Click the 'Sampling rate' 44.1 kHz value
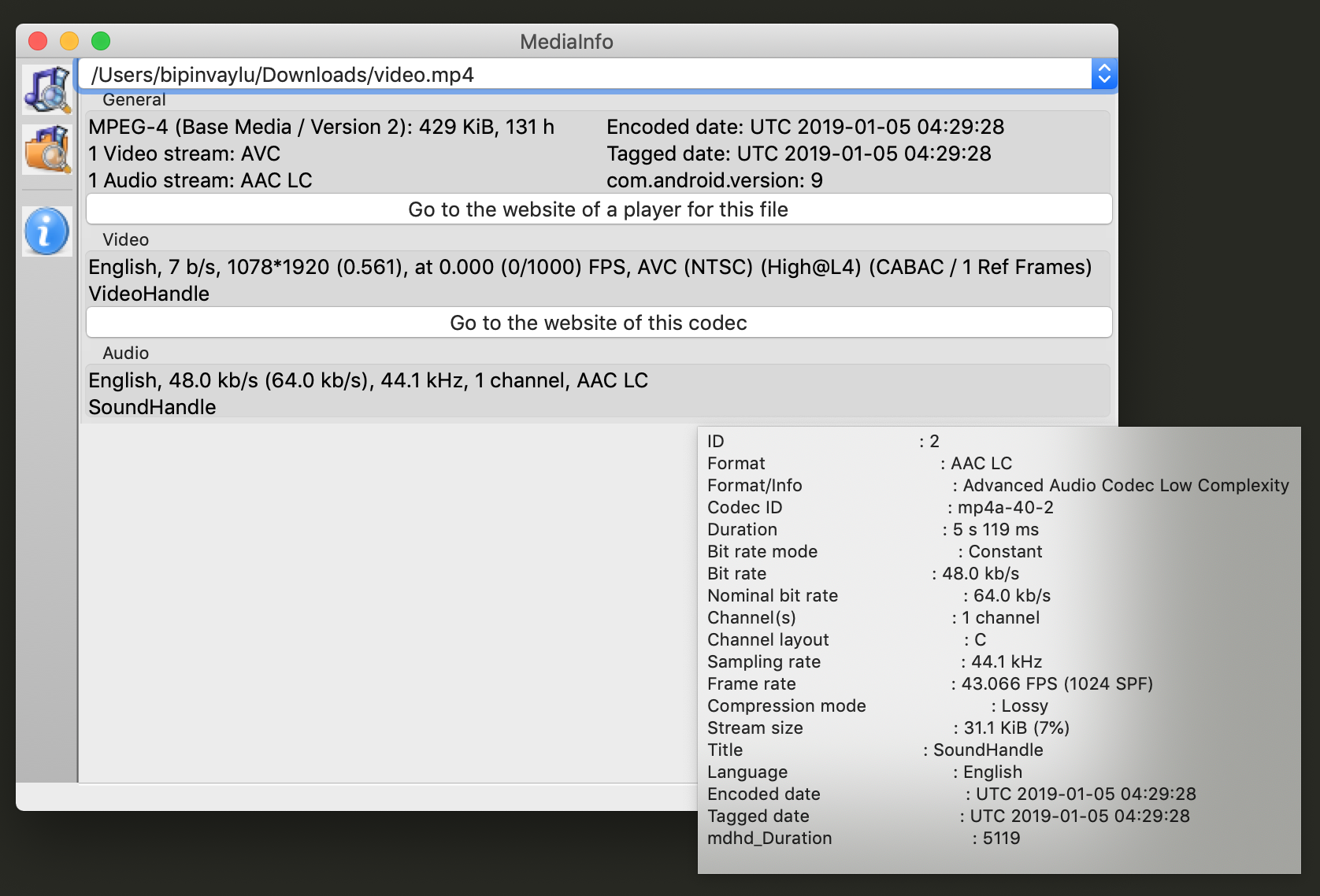 [1007, 661]
